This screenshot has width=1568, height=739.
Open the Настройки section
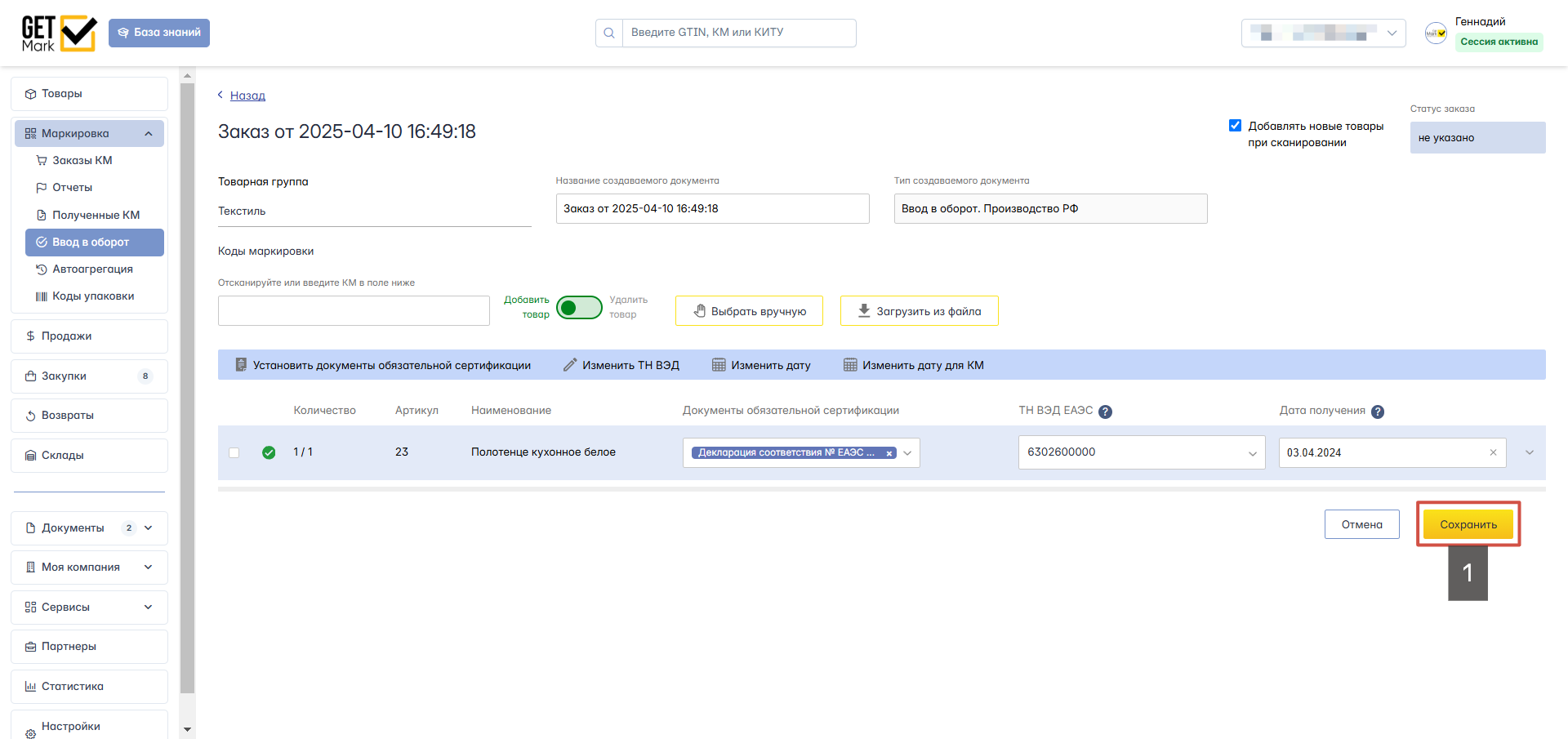point(89,726)
